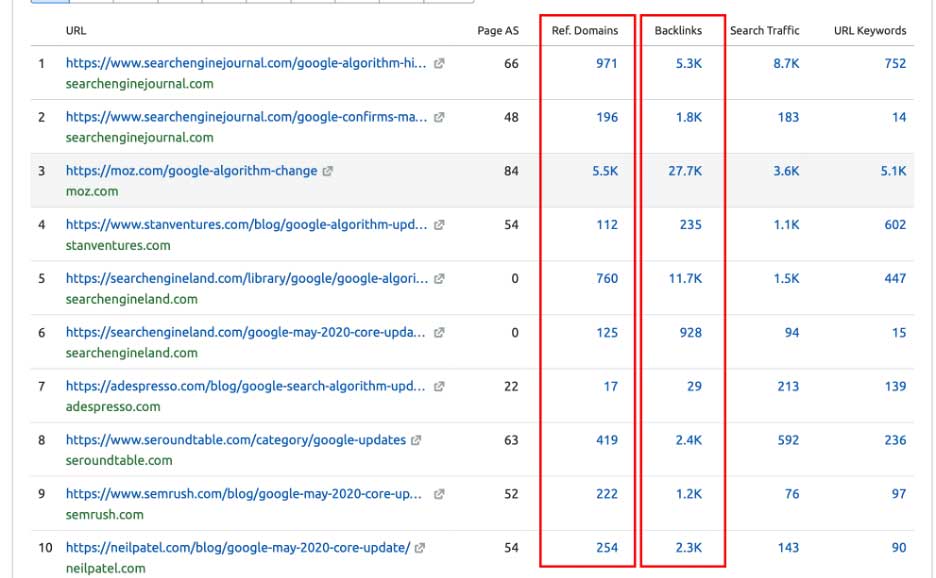Open external link icon for semrush blog URL
This screenshot has width=936, height=578.
coord(439,494)
